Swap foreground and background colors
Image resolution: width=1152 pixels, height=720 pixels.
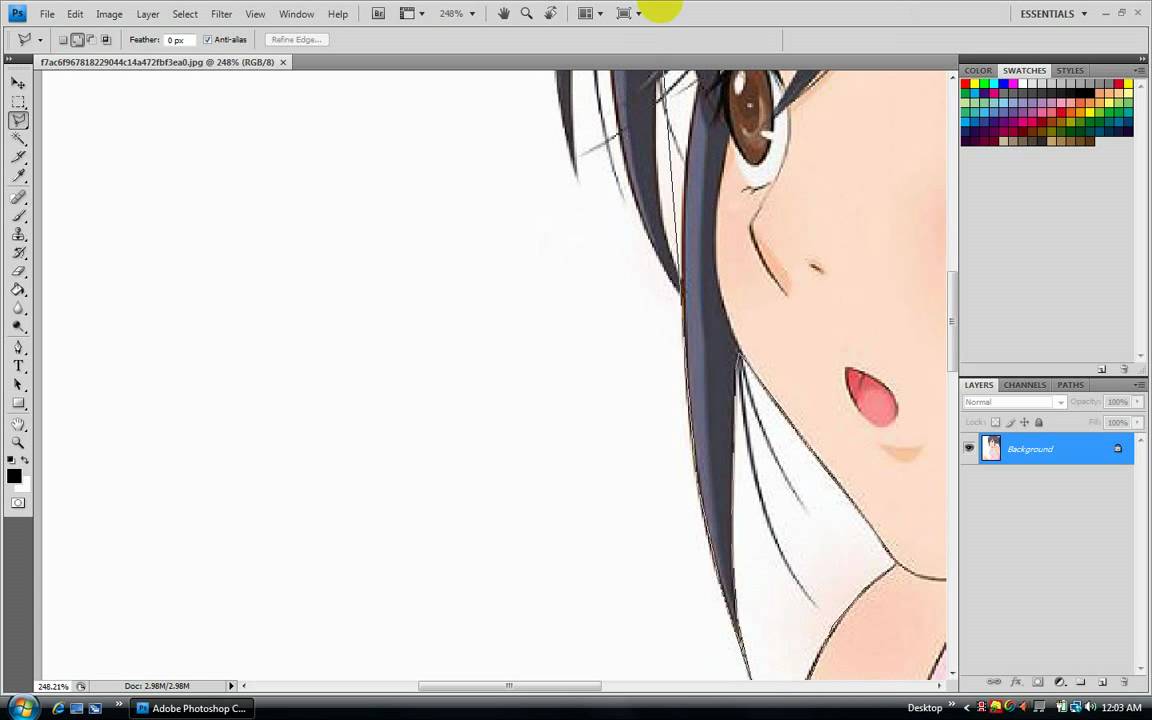click(25, 460)
